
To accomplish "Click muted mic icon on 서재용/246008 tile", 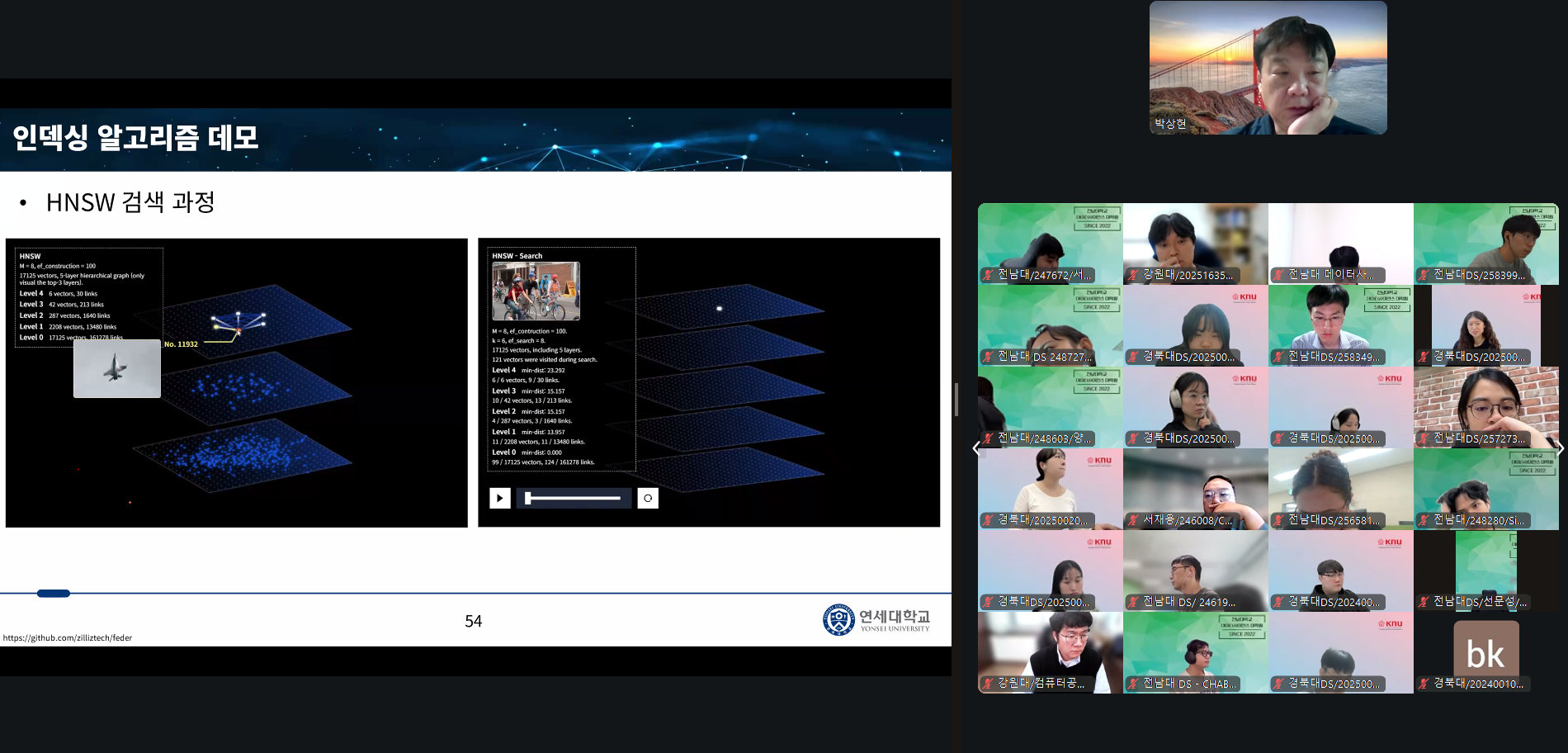I will tap(1133, 520).
